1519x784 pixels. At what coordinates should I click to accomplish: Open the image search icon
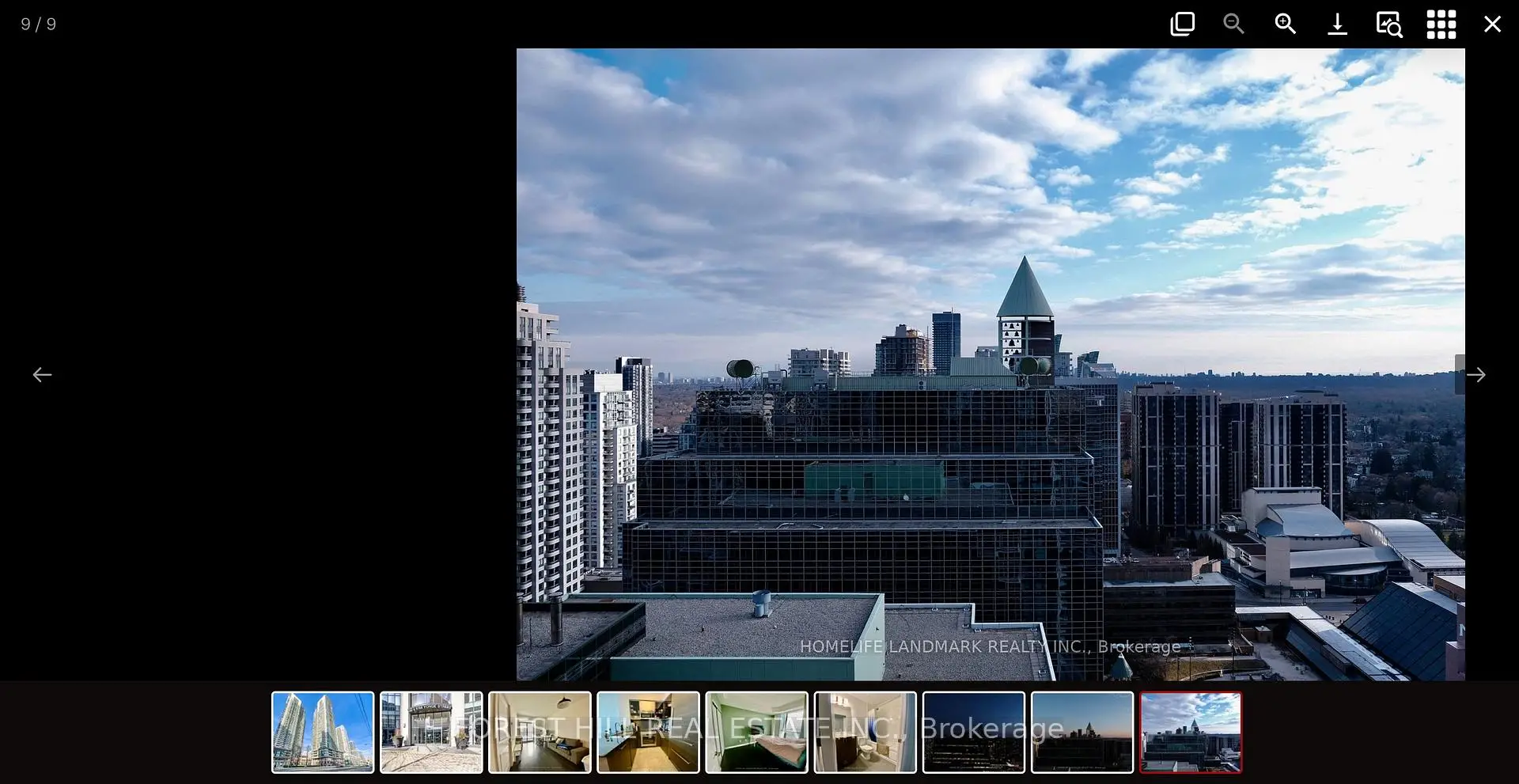point(1388,24)
